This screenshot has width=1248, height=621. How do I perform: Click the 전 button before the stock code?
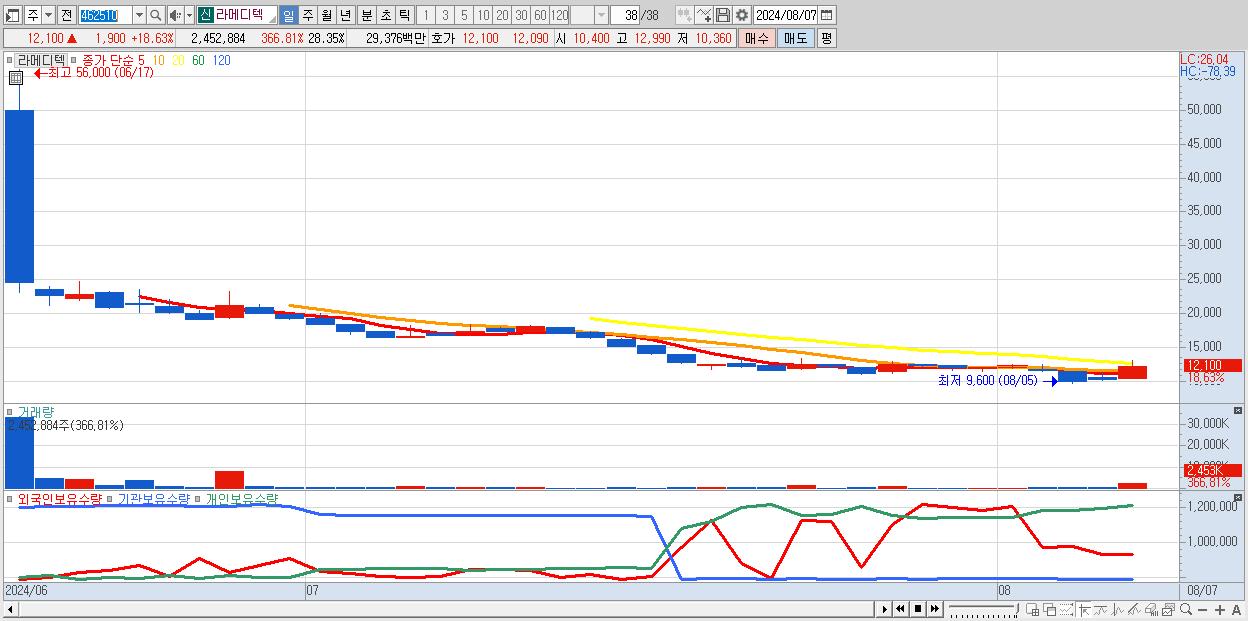(x=66, y=15)
